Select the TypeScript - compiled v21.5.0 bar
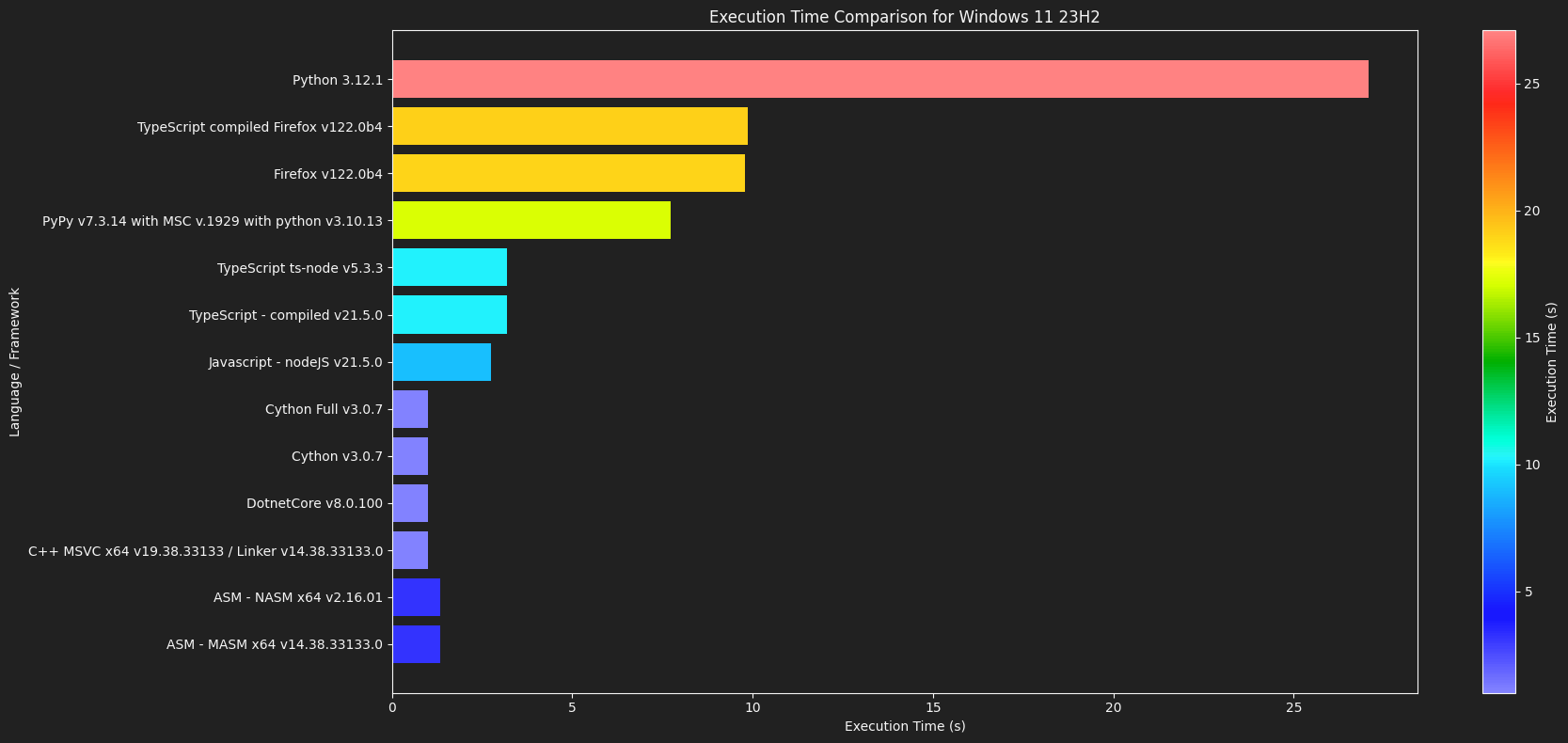Image resolution: width=1568 pixels, height=743 pixels. pos(450,314)
